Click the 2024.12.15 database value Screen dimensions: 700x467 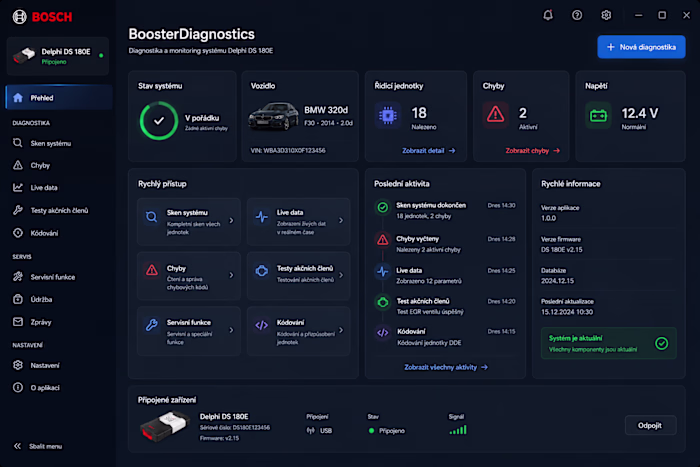click(557, 281)
